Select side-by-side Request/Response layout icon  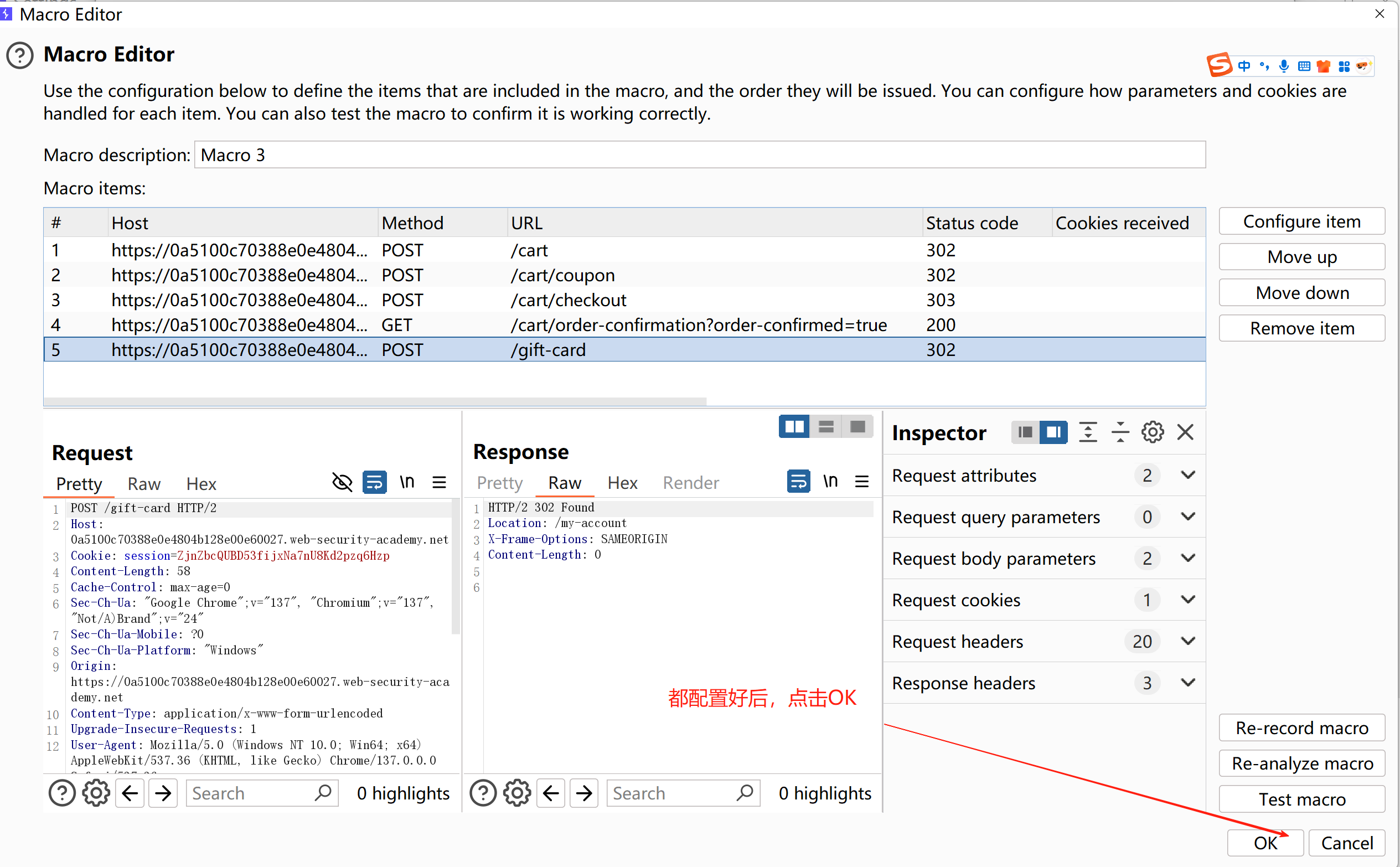[794, 427]
